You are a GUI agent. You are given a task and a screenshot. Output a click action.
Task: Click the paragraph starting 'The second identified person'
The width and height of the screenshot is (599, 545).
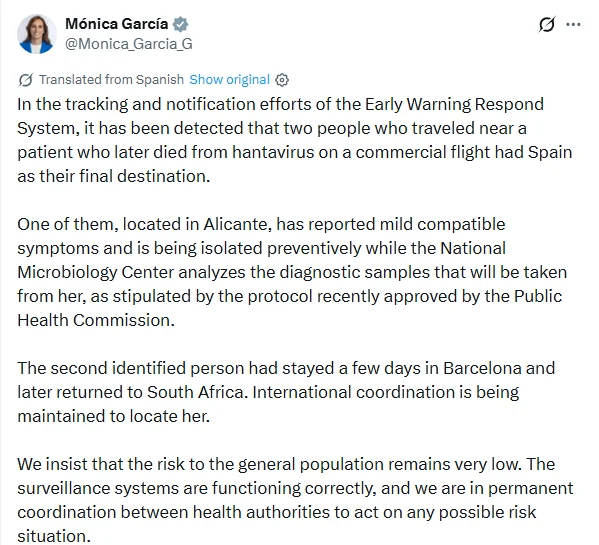coord(286,392)
